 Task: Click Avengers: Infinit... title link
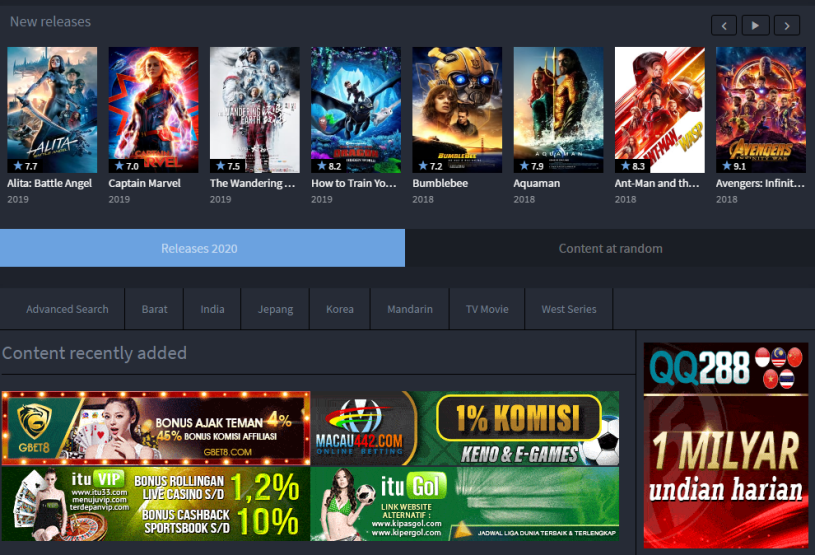(x=760, y=183)
